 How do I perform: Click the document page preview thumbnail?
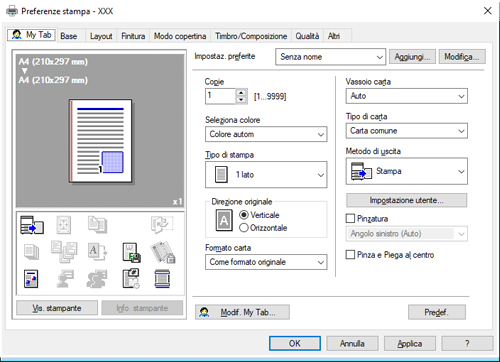pos(101,141)
